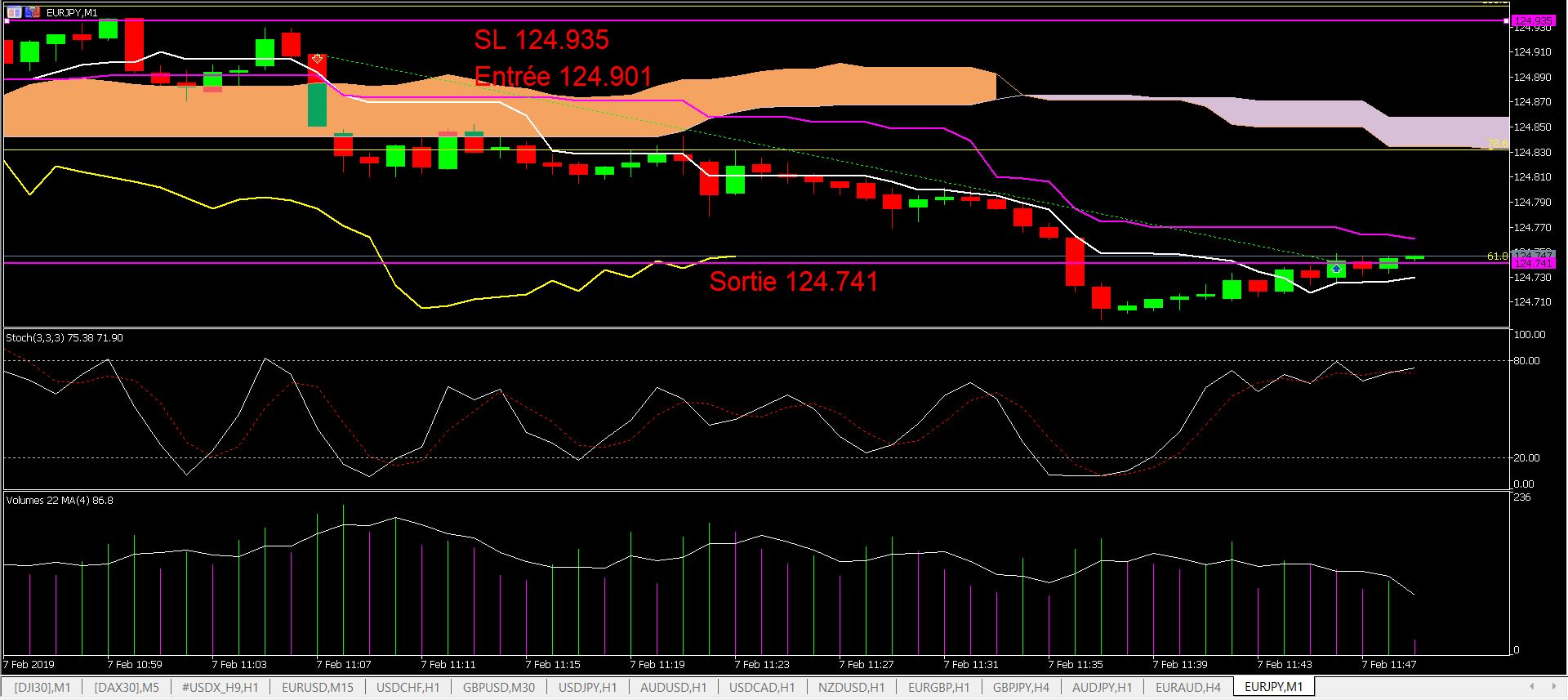
Task: Click the "SL 124.935" text annotation
Action: coord(541,39)
